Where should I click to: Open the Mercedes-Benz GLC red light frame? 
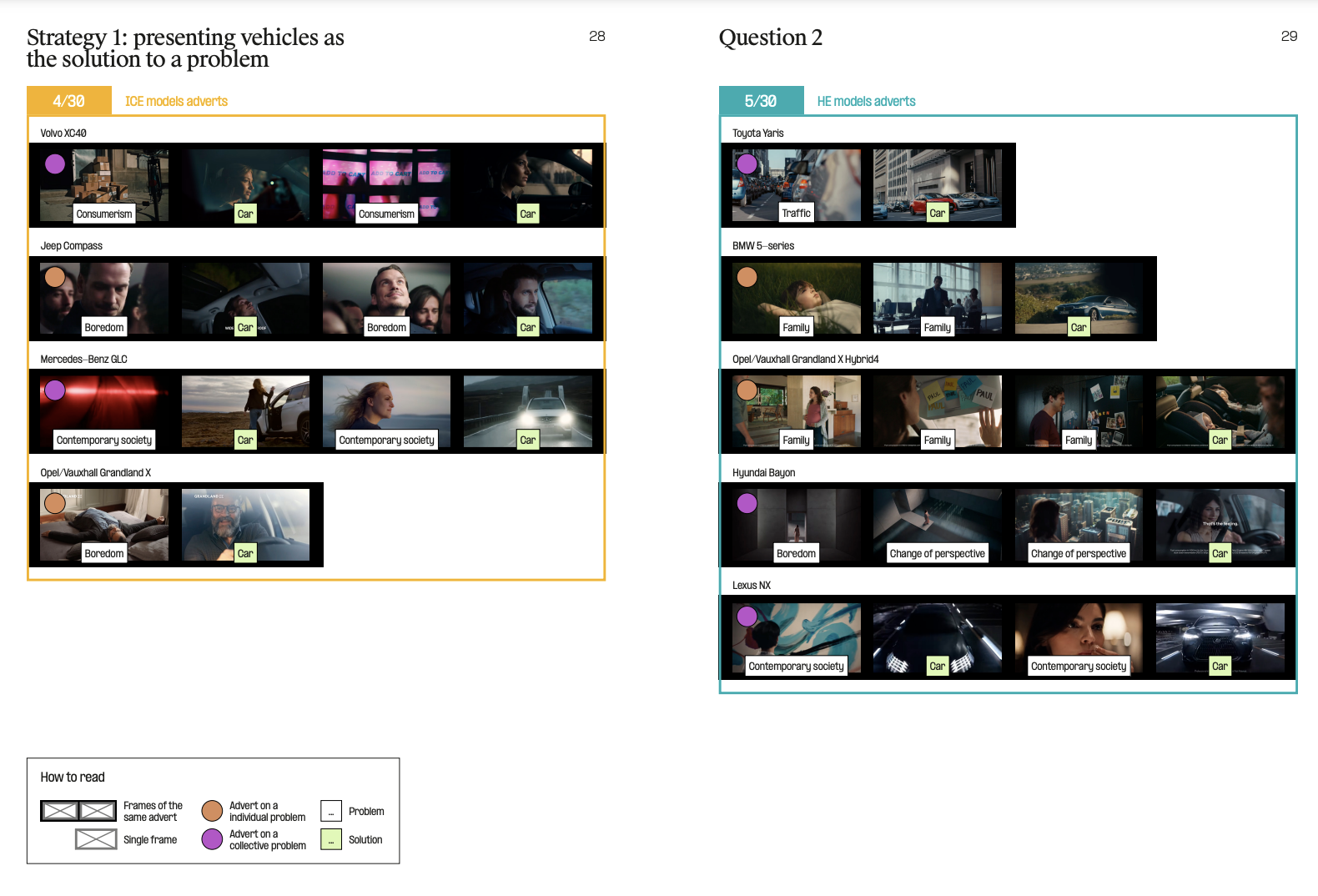click(x=104, y=411)
